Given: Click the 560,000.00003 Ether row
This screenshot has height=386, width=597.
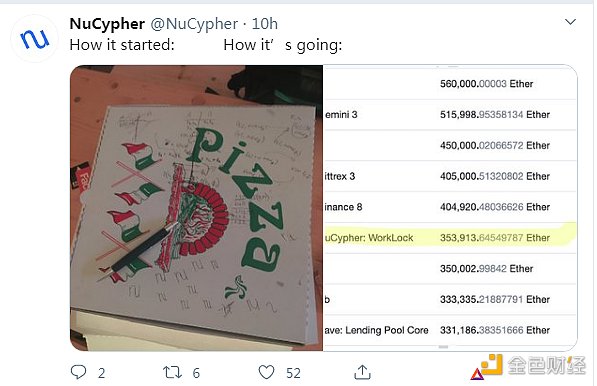Looking at the screenshot, I should (450, 84).
